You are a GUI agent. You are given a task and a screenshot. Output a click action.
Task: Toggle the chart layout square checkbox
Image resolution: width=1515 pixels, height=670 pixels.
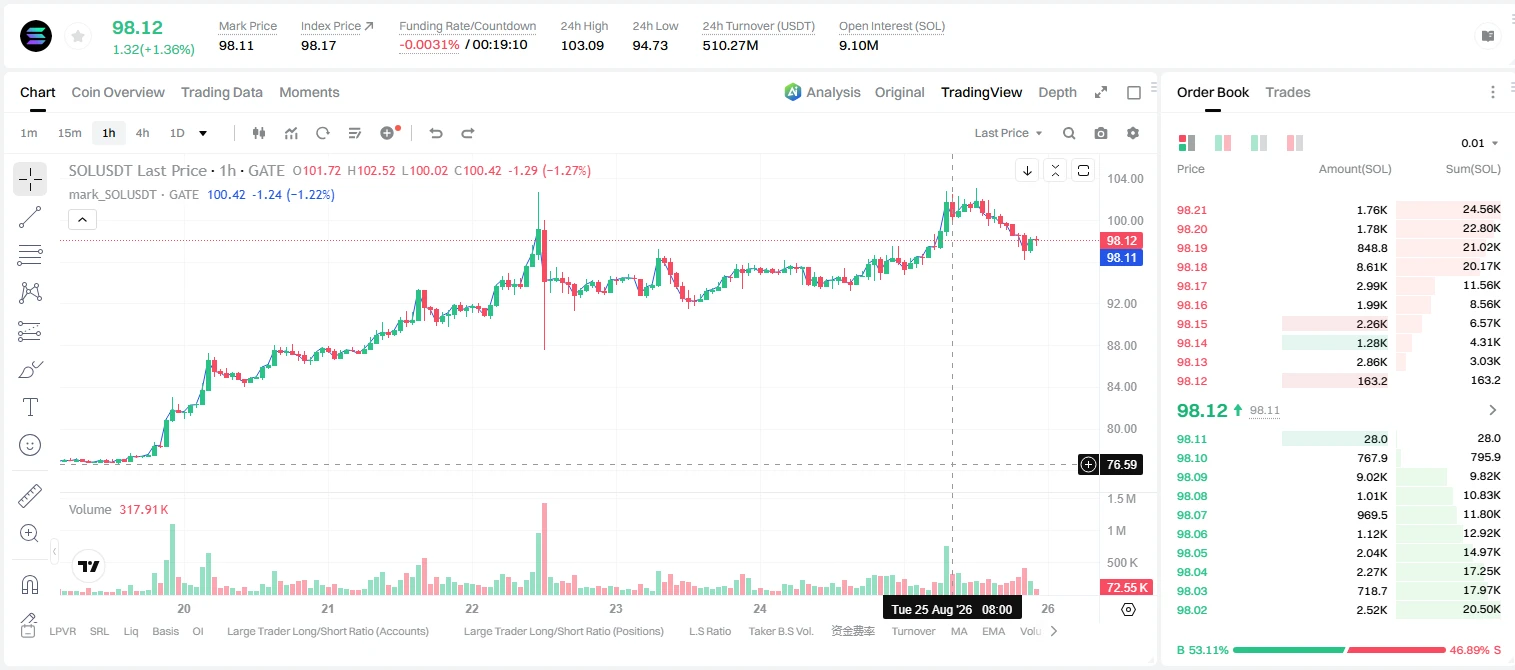[1134, 93]
